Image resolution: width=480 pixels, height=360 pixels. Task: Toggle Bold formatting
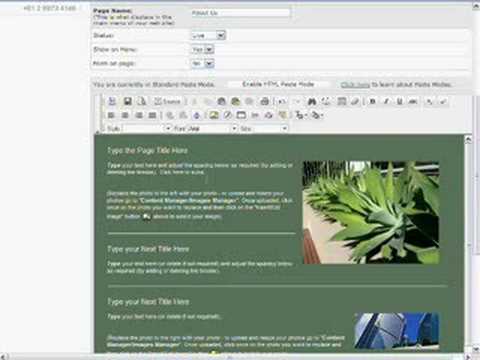[372, 101]
